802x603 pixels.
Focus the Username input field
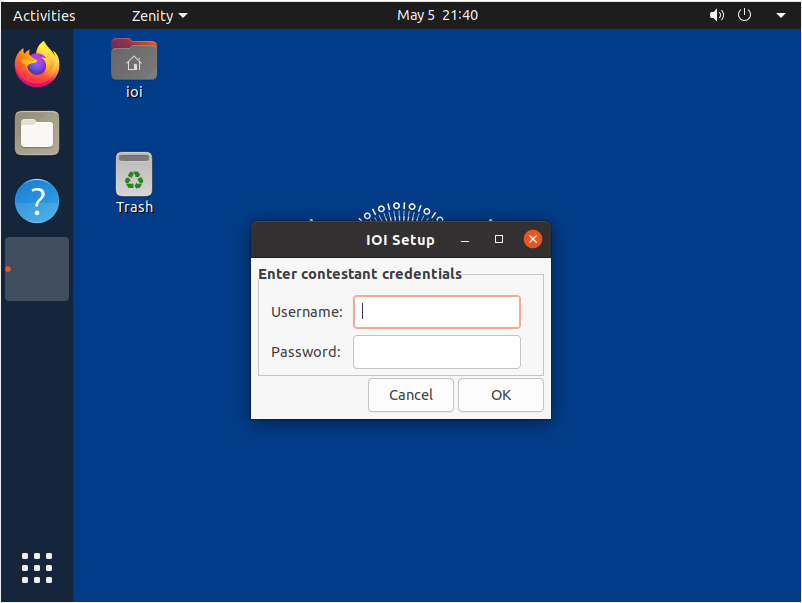click(x=437, y=311)
